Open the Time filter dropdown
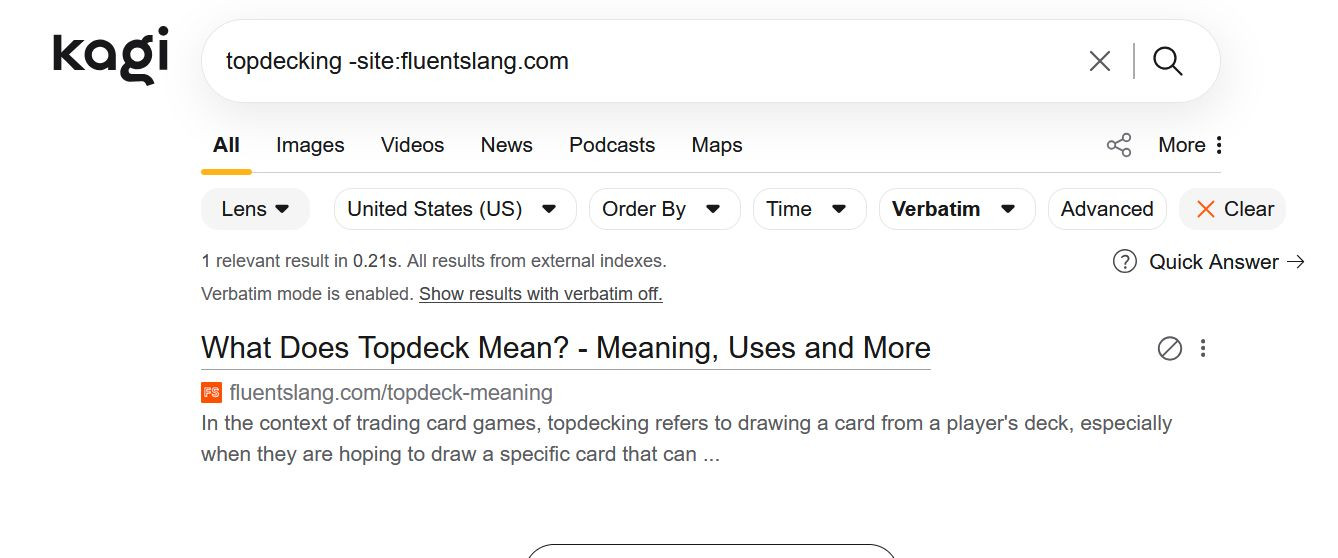This screenshot has height=558, width=1338. coord(808,209)
